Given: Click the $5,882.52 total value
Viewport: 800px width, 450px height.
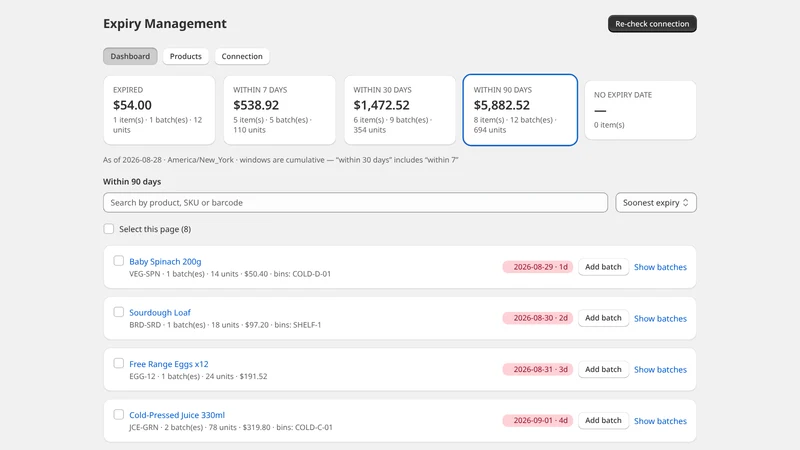Looking at the screenshot, I should click(502, 105).
